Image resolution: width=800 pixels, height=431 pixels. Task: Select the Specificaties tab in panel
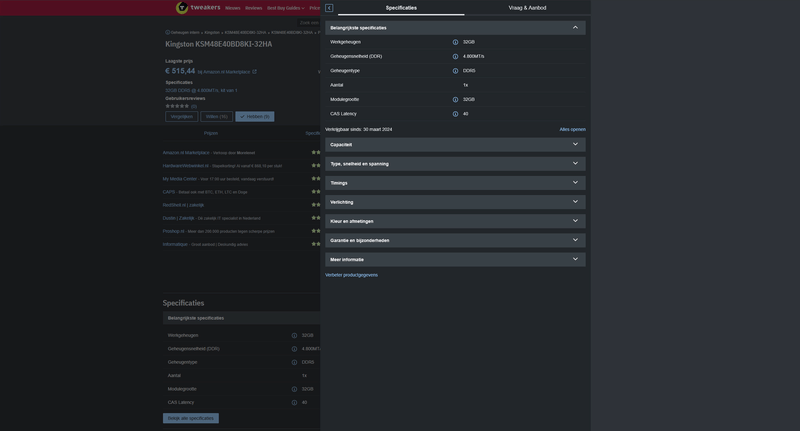(401, 8)
